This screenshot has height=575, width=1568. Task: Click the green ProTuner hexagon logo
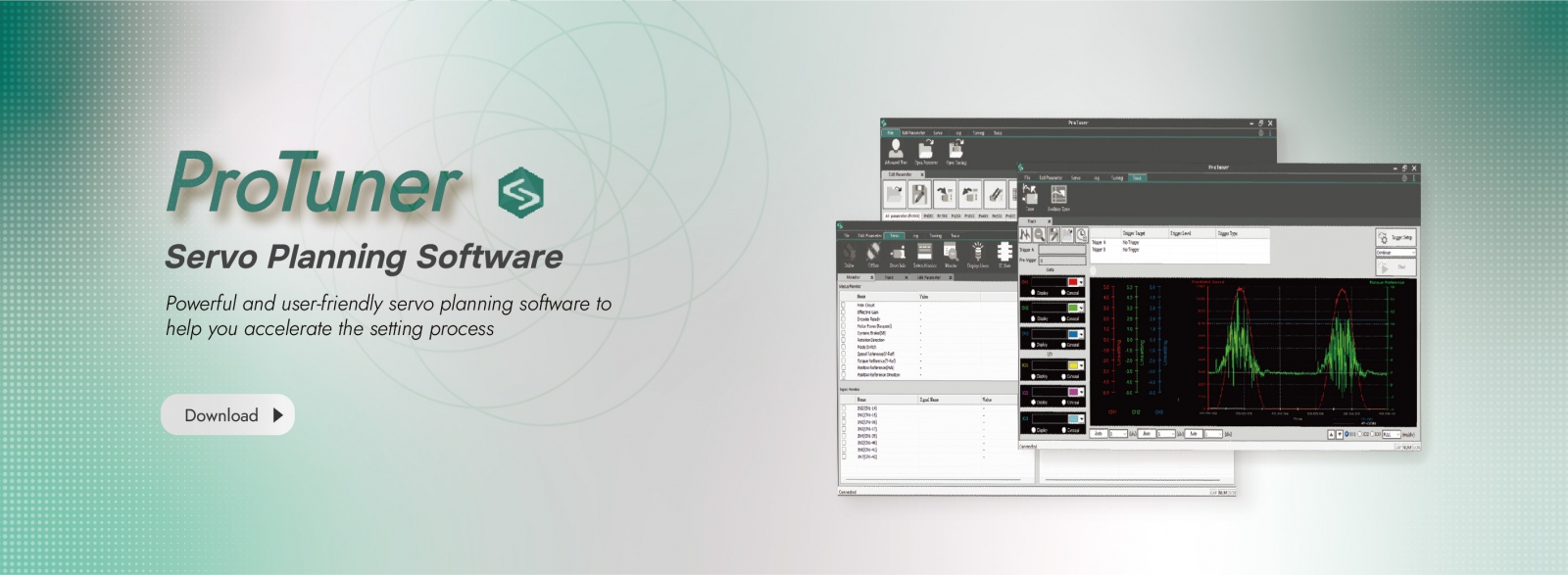point(520,193)
